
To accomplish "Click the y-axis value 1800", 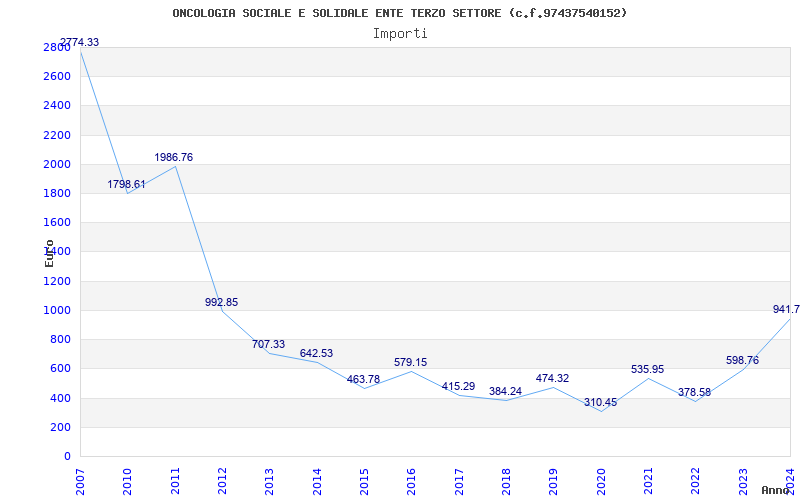I will point(57,193).
